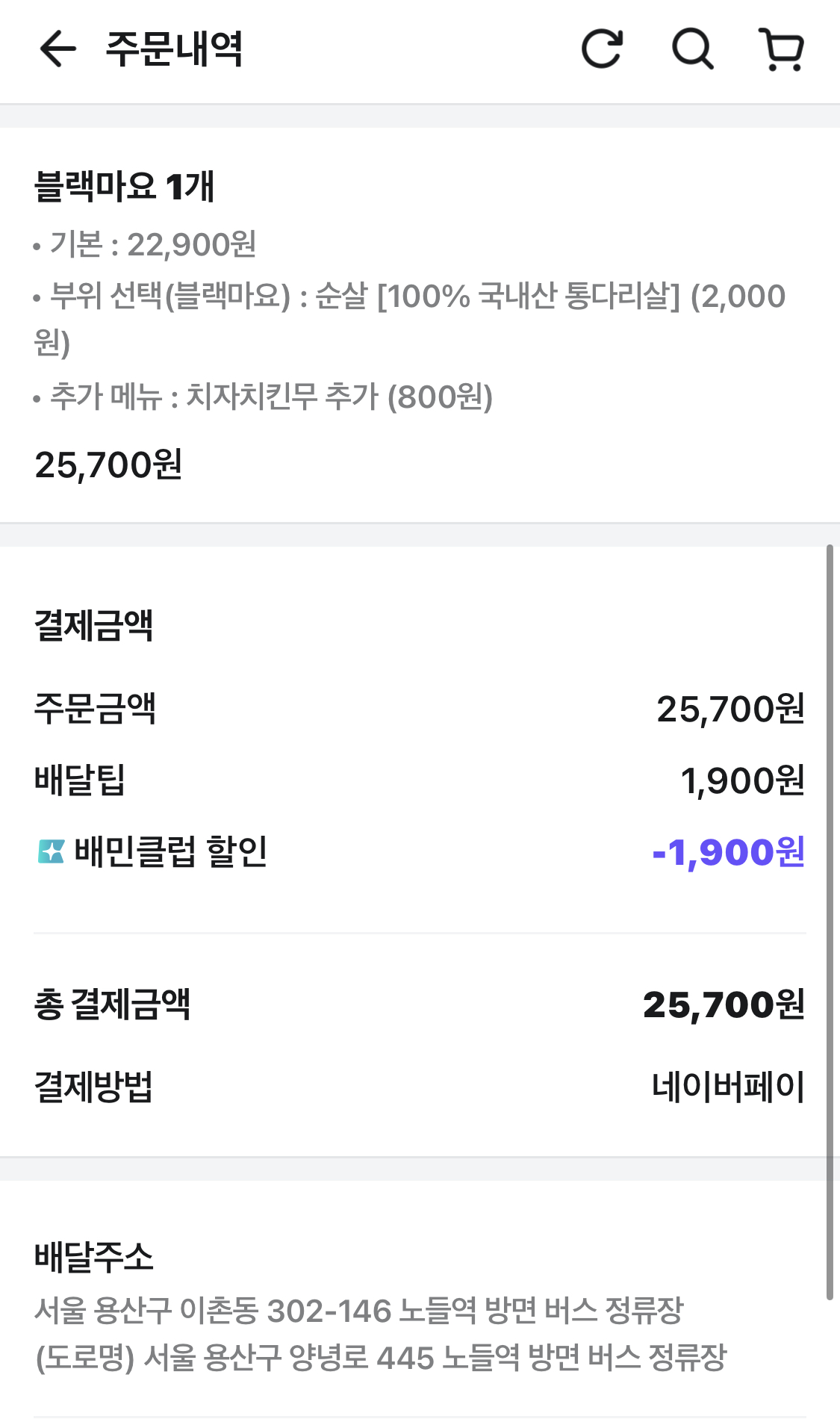The height and width of the screenshot is (1419, 840).
Task: Click the vertical scrollbar on the right
Action: pyautogui.click(x=829, y=922)
